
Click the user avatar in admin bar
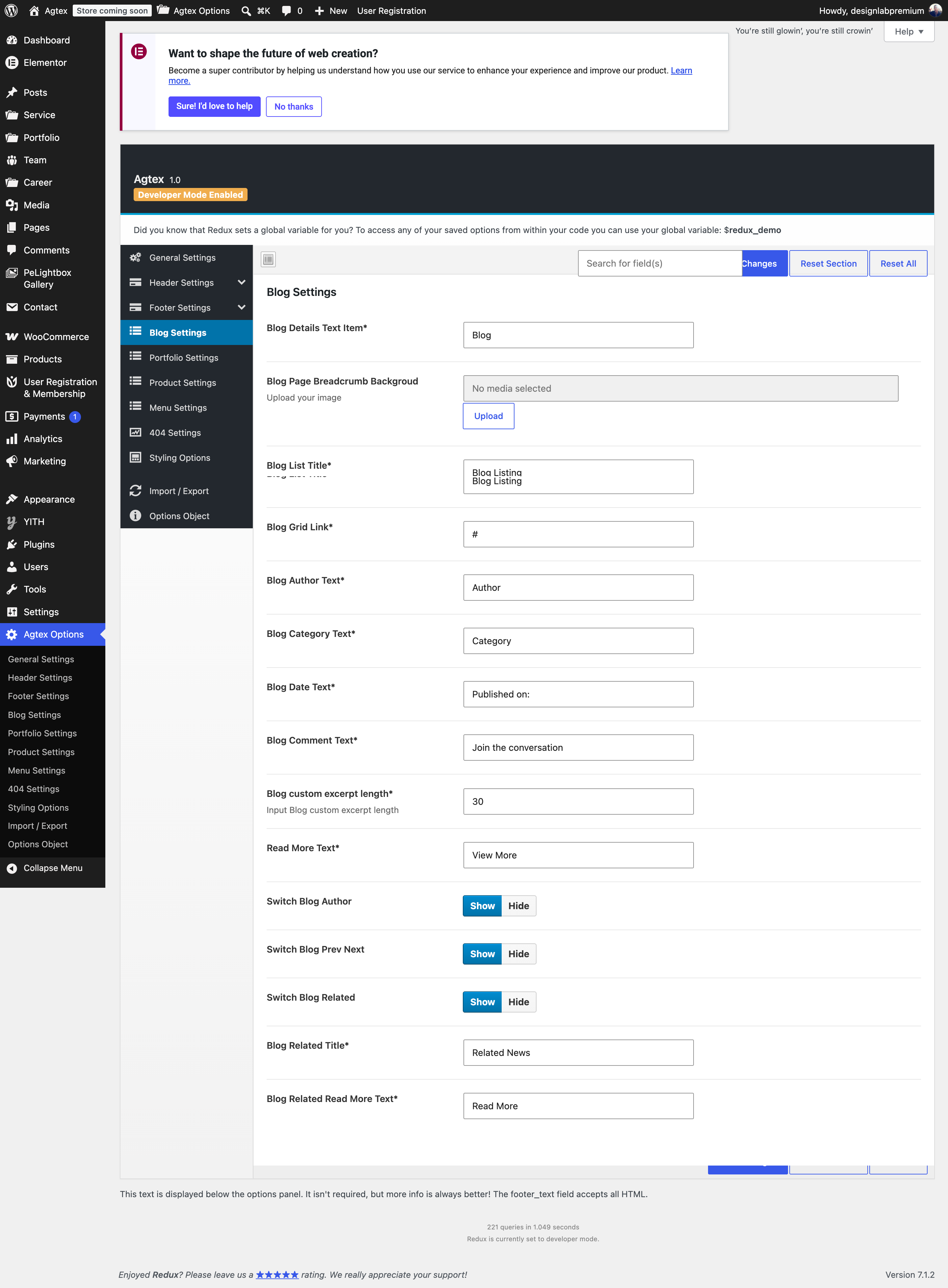935,10
